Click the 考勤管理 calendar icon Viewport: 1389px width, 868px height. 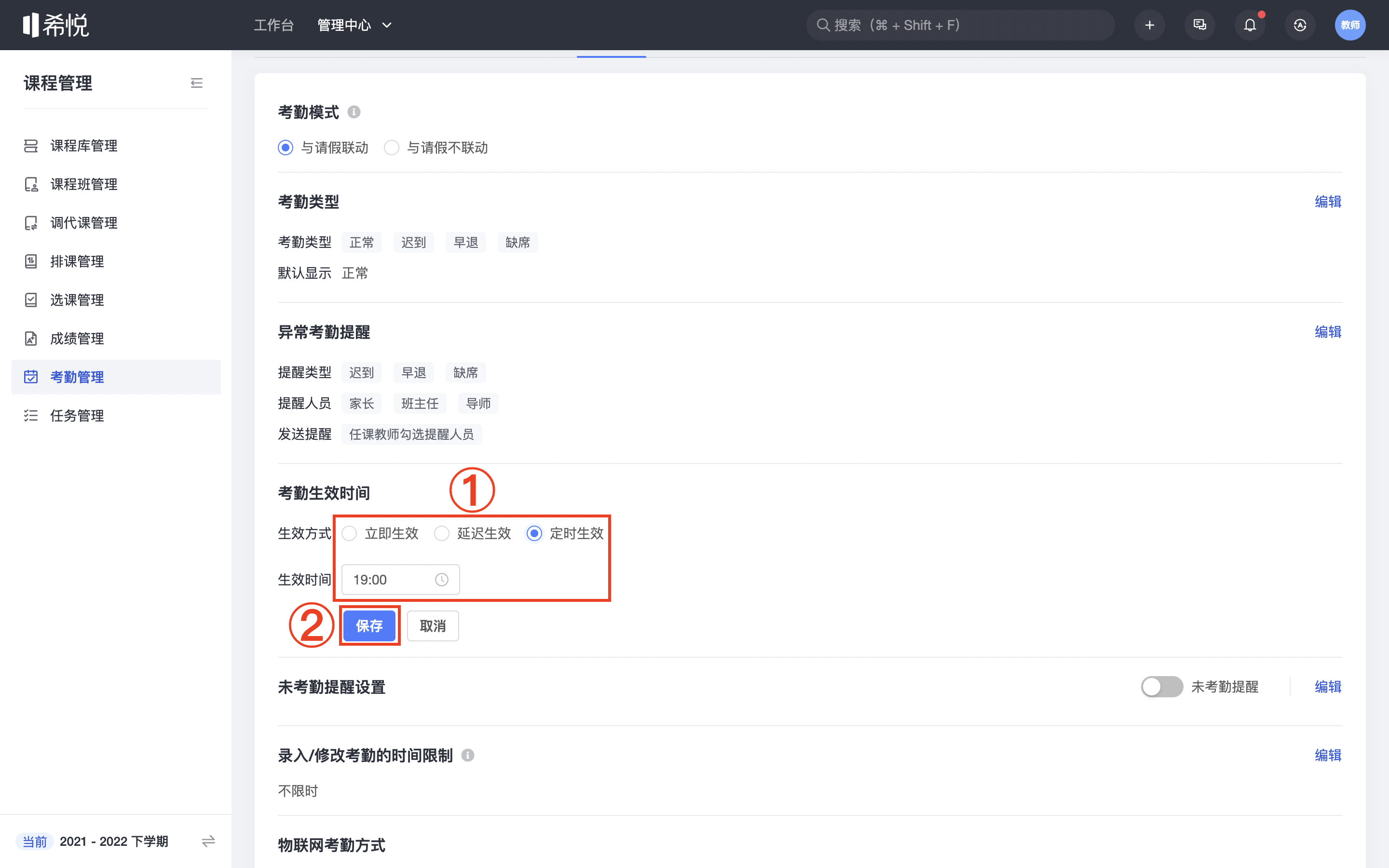click(x=31, y=377)
